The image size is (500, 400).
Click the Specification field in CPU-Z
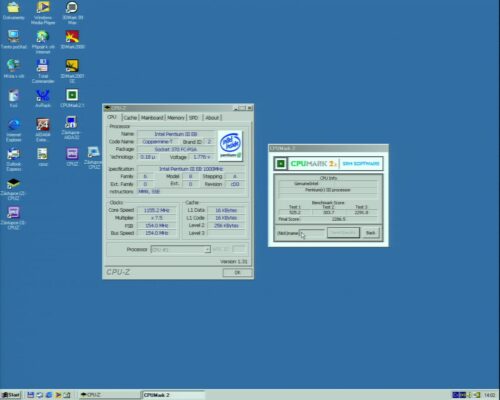click(191, 169)
